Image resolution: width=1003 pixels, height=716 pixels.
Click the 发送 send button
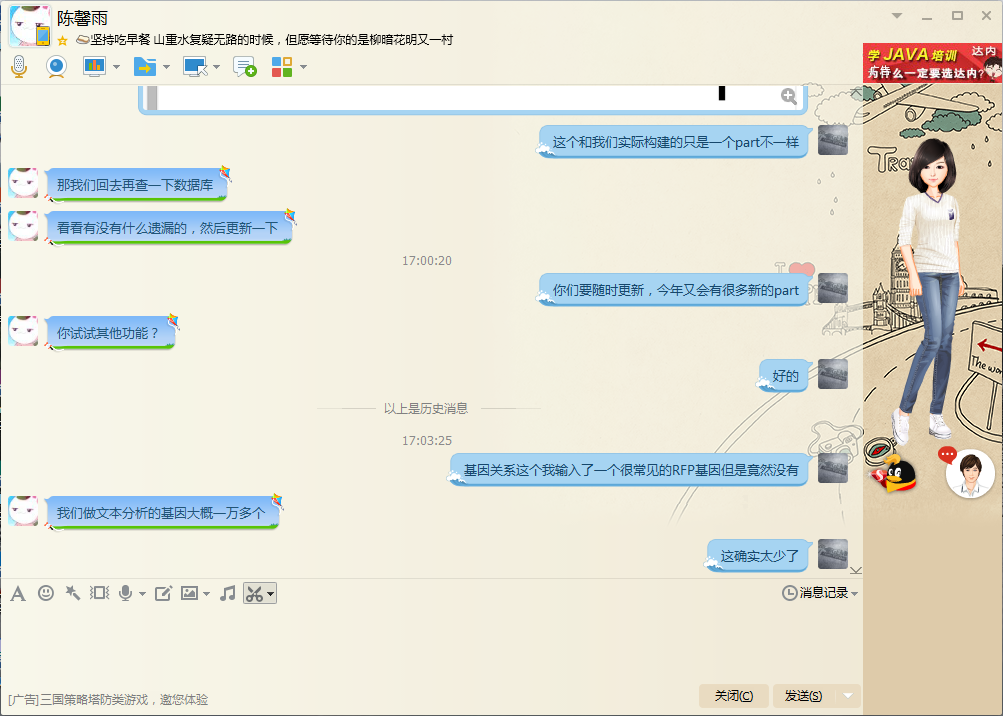pos(803,696)
